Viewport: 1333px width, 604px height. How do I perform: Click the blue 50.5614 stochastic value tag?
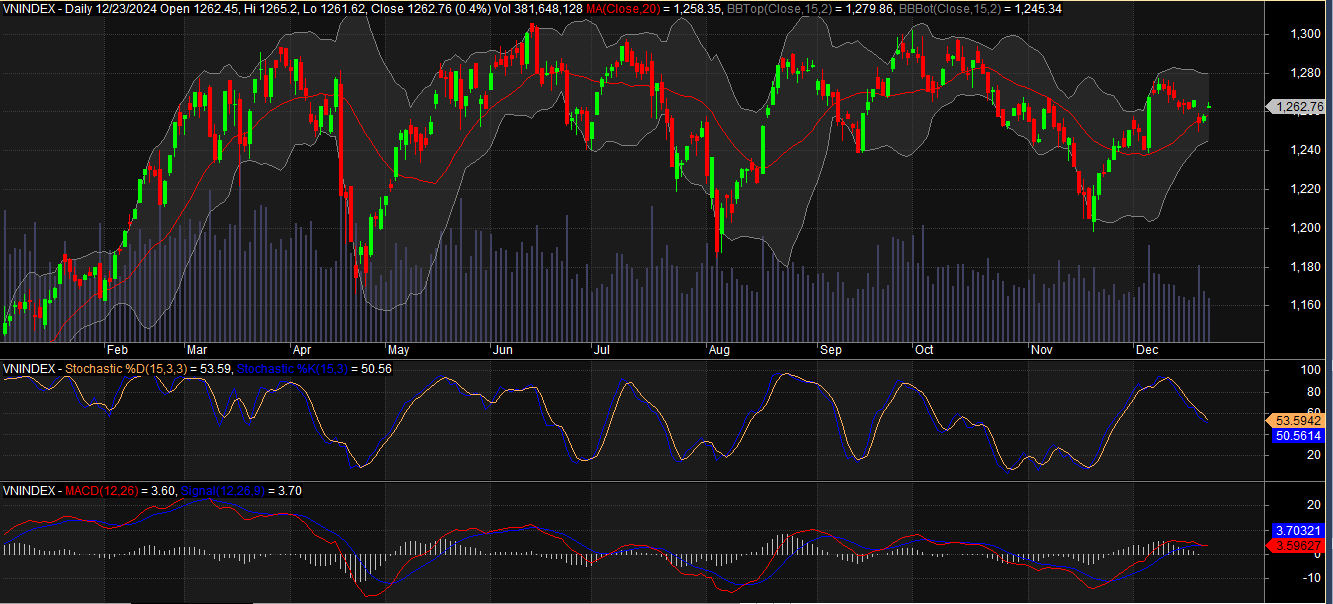[1300, 436]
